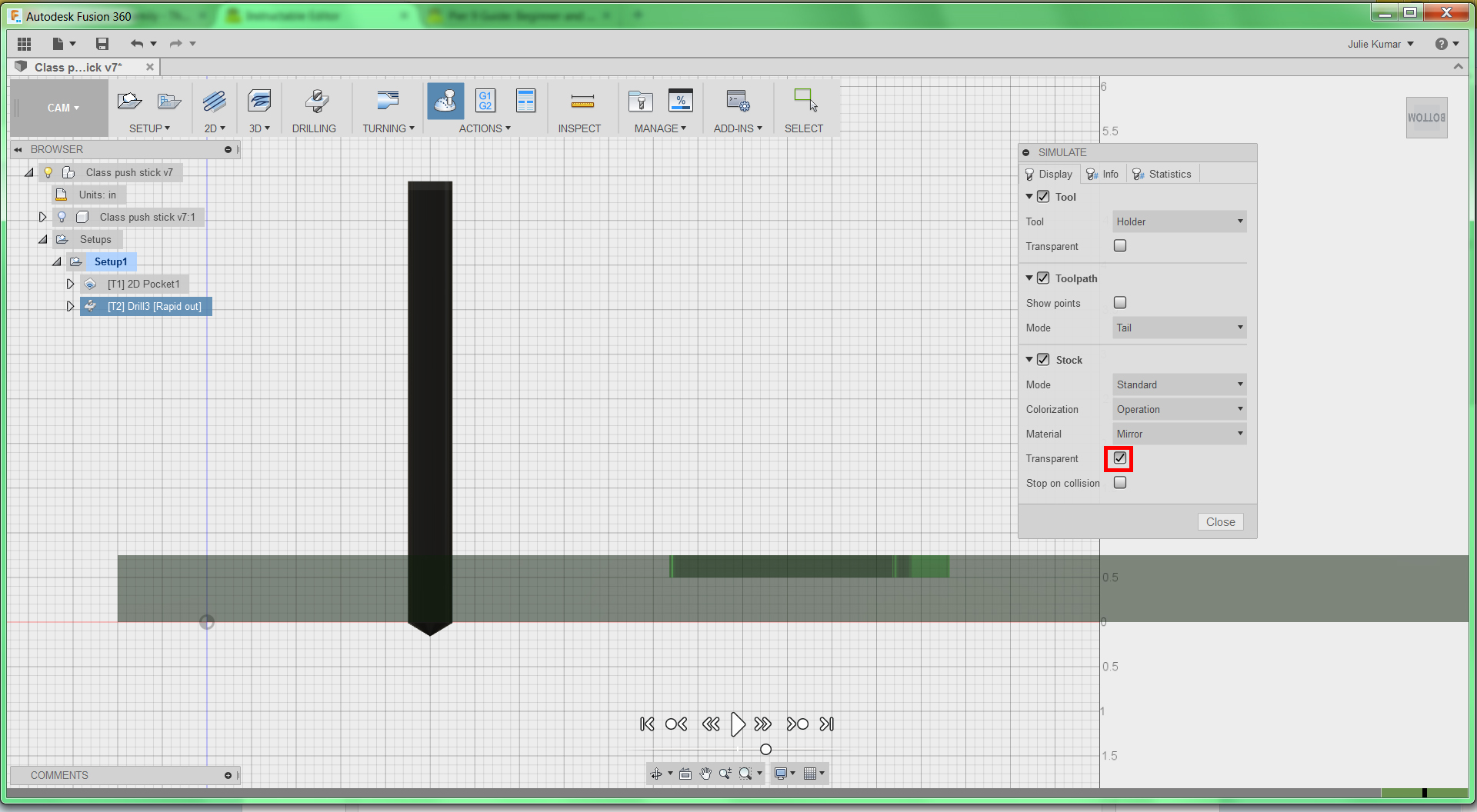The height and width of the screenshot is (812, 1477).
Task: Click the Add-Ins scripts icon
Action: [x=738, y=101]
